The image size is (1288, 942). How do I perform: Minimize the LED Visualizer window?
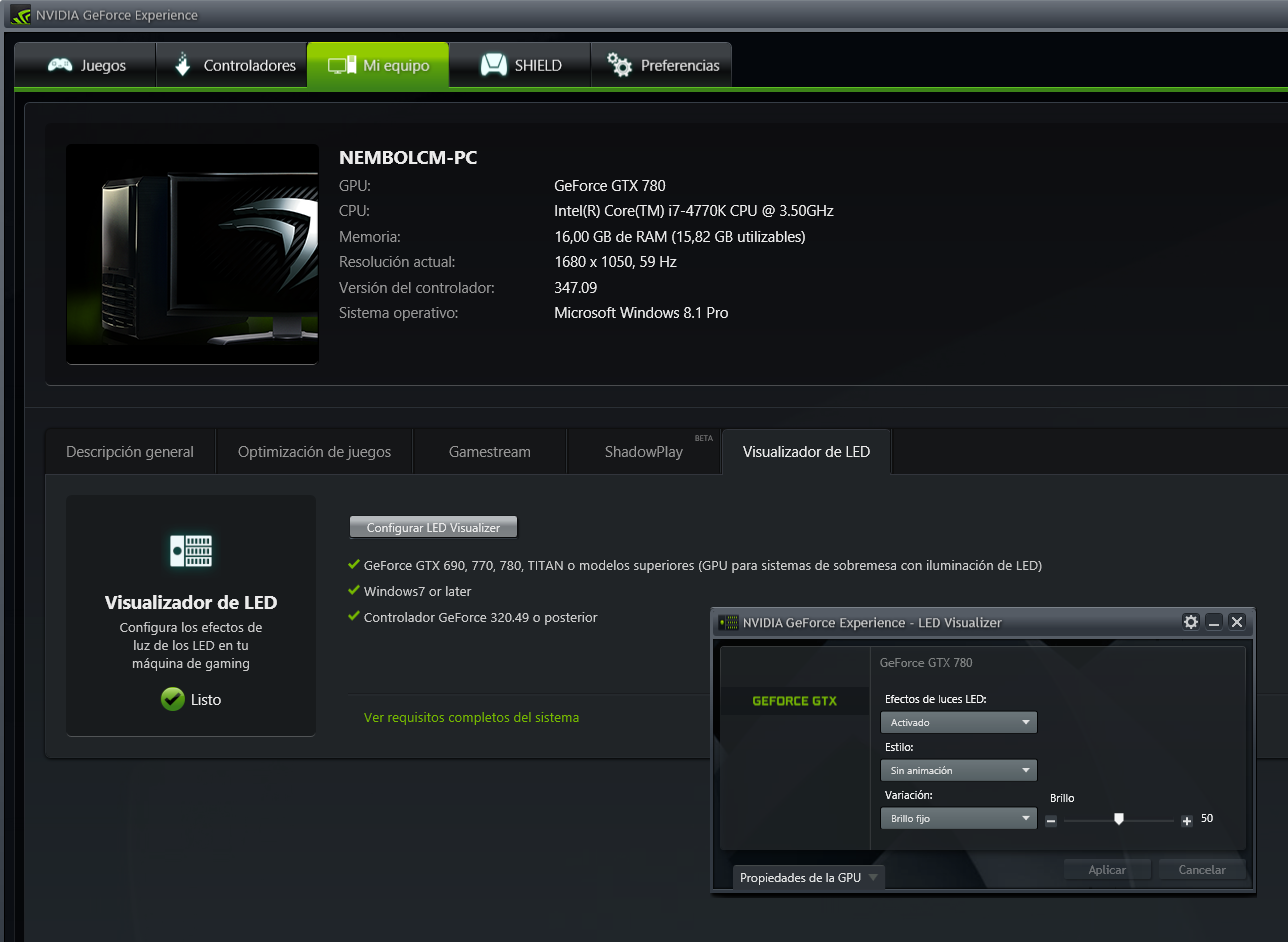(1214, 622)
